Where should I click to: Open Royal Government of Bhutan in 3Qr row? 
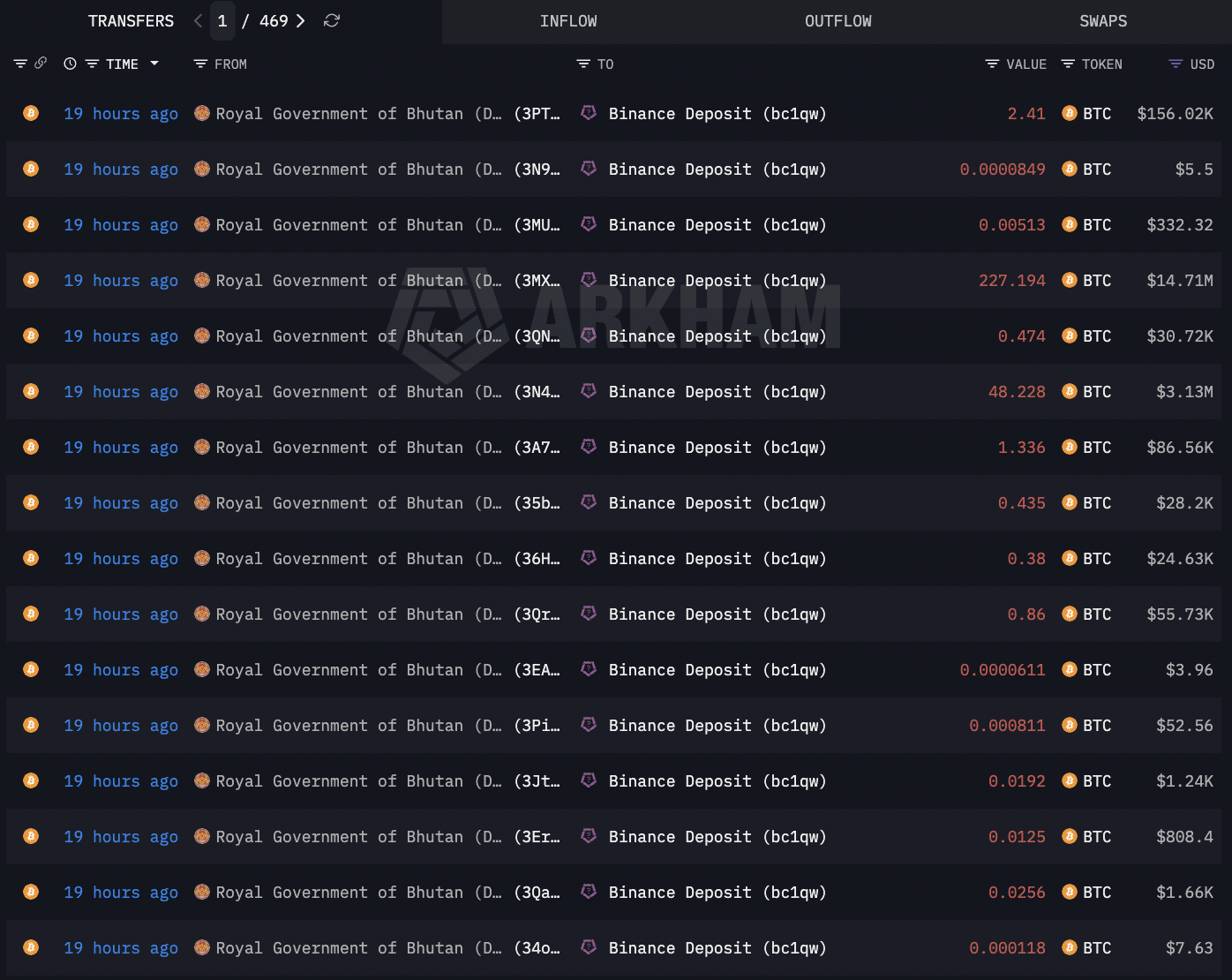pos(359,614)
